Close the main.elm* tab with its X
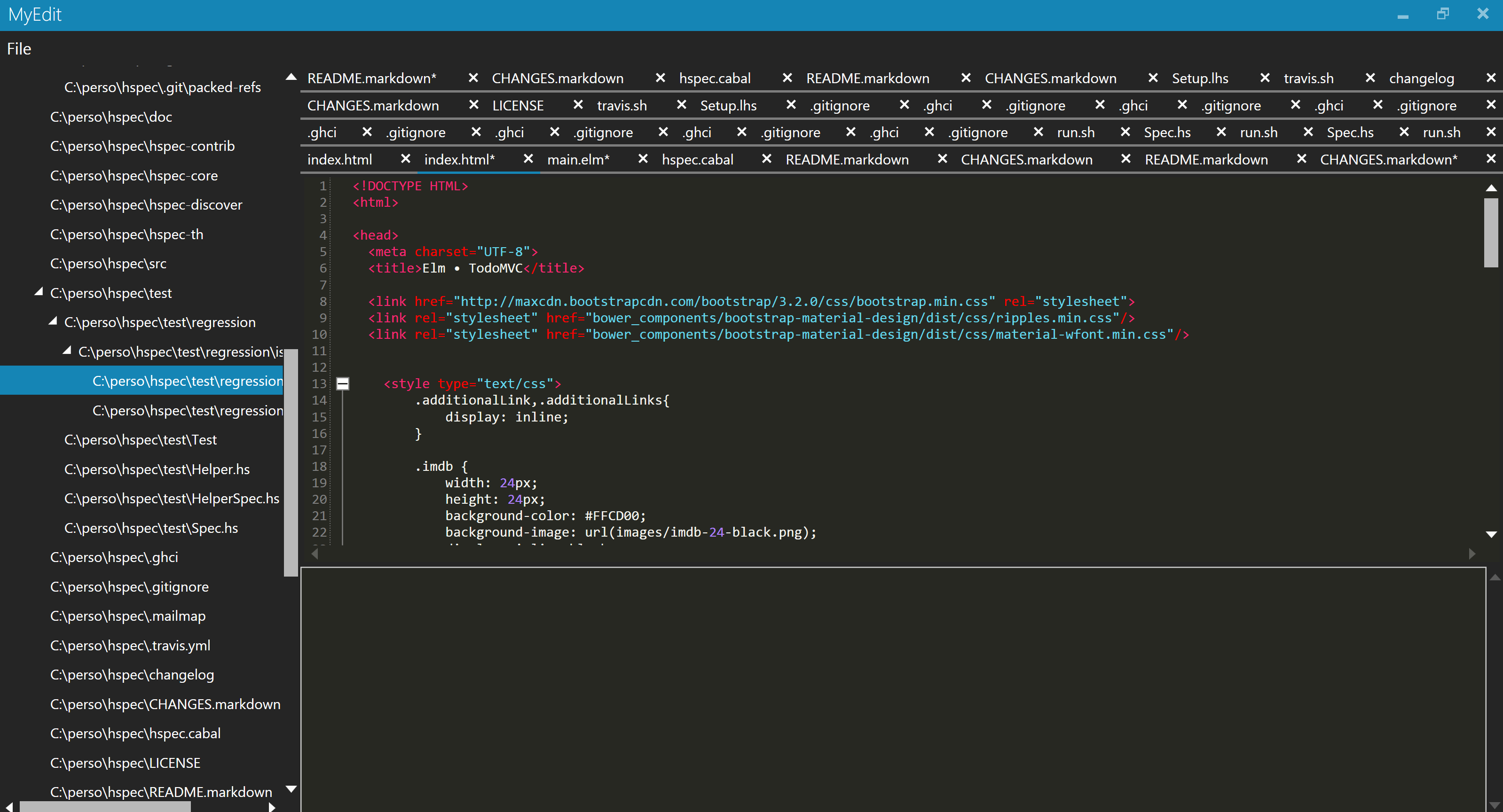Screen dimensions: 1503x812 coord(643,159)
